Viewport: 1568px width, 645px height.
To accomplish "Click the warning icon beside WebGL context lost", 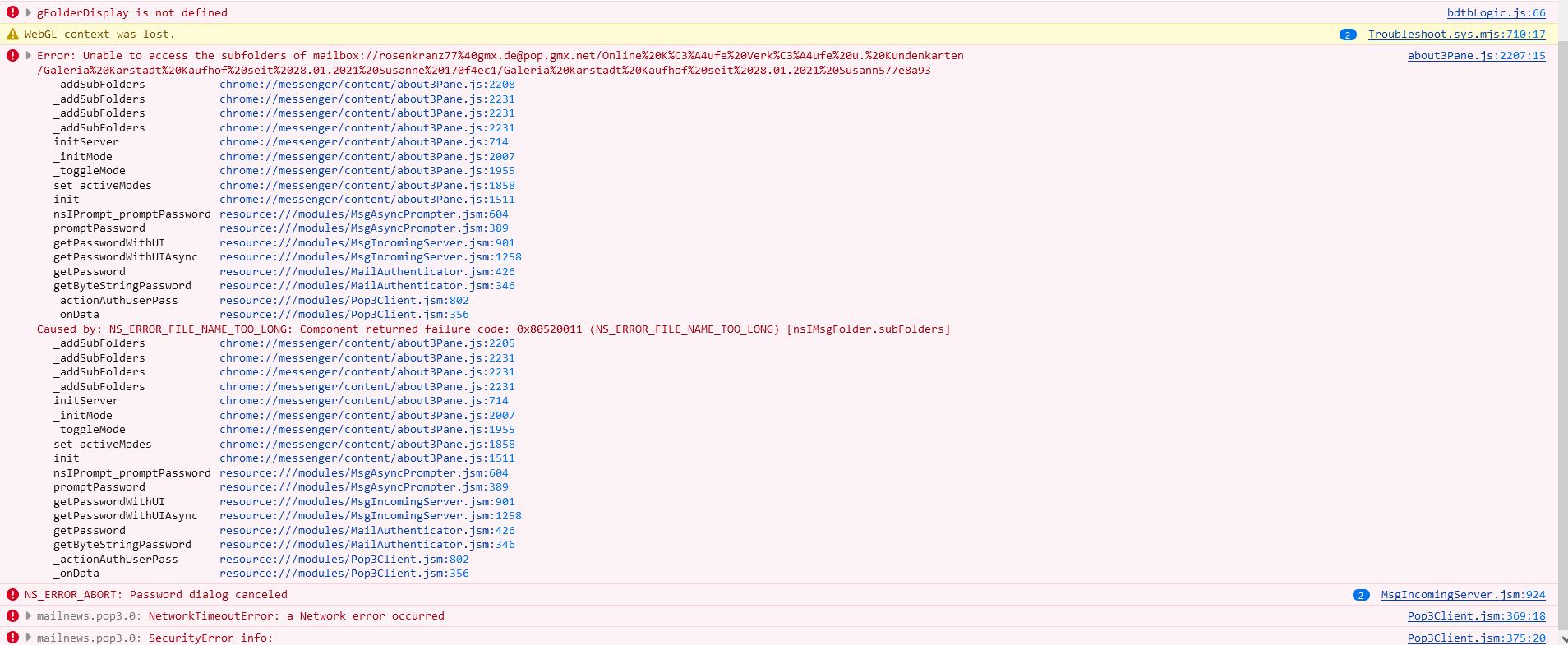I will (12, 35).
